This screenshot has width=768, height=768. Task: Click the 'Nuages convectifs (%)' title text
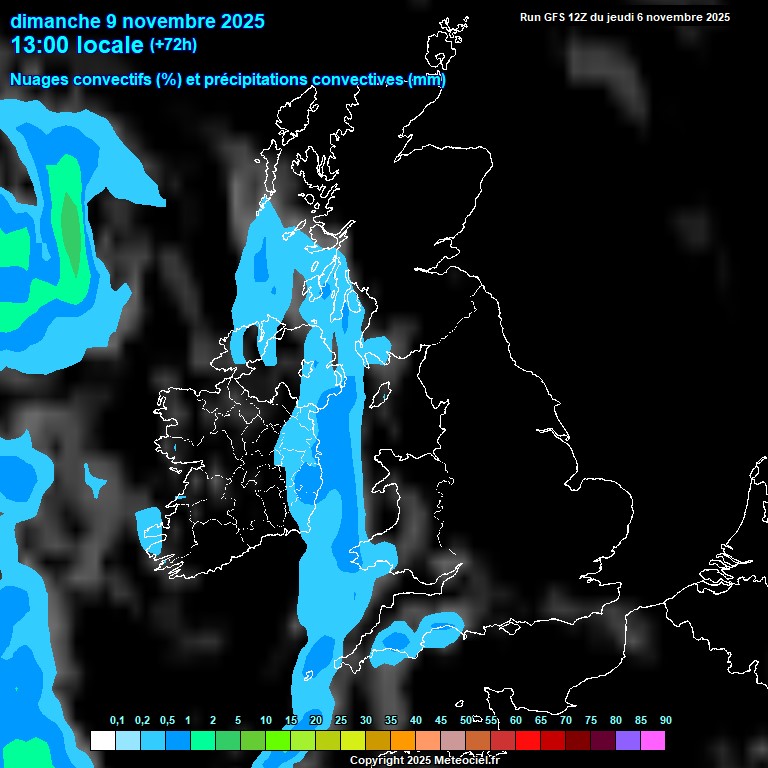coord(97,79)
